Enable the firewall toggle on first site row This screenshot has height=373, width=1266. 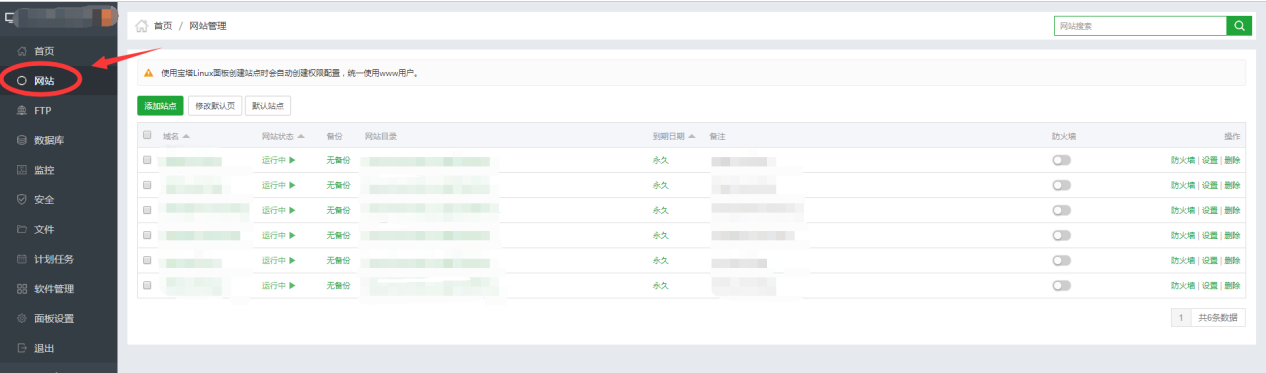pos(1061,160)
